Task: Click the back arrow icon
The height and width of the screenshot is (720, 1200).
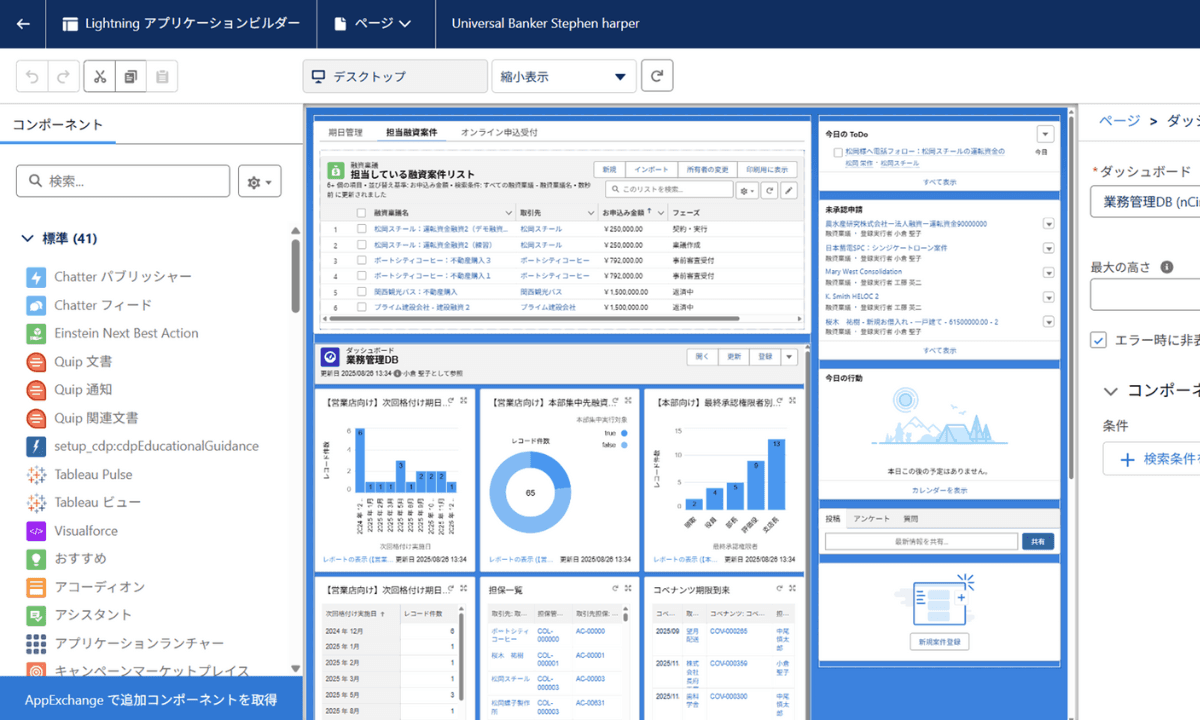Action: coord(23,23)
